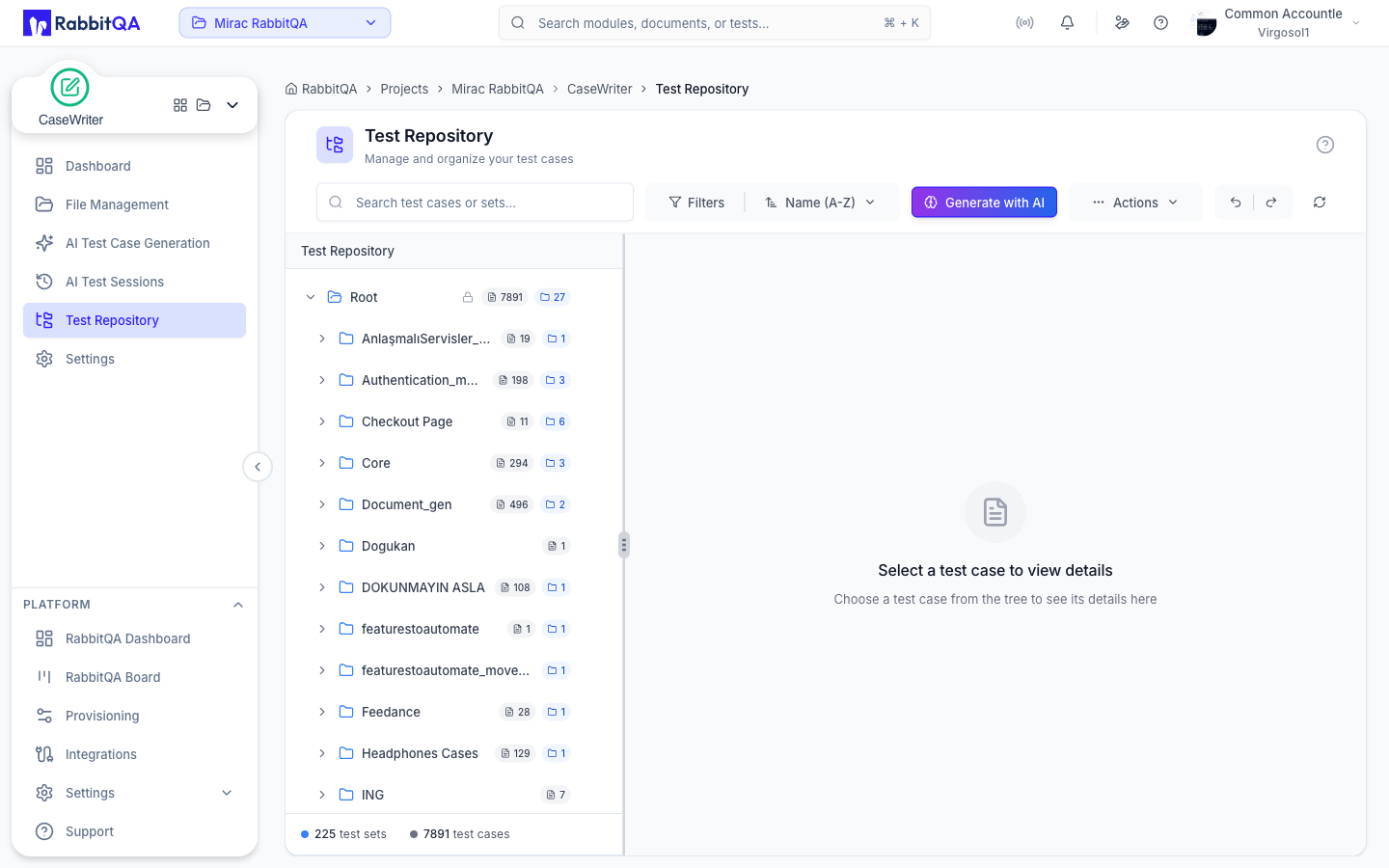Screen dimensions: 1389x868
Task: Go to CaseWriter breadcrumb link
Action: 600,89
